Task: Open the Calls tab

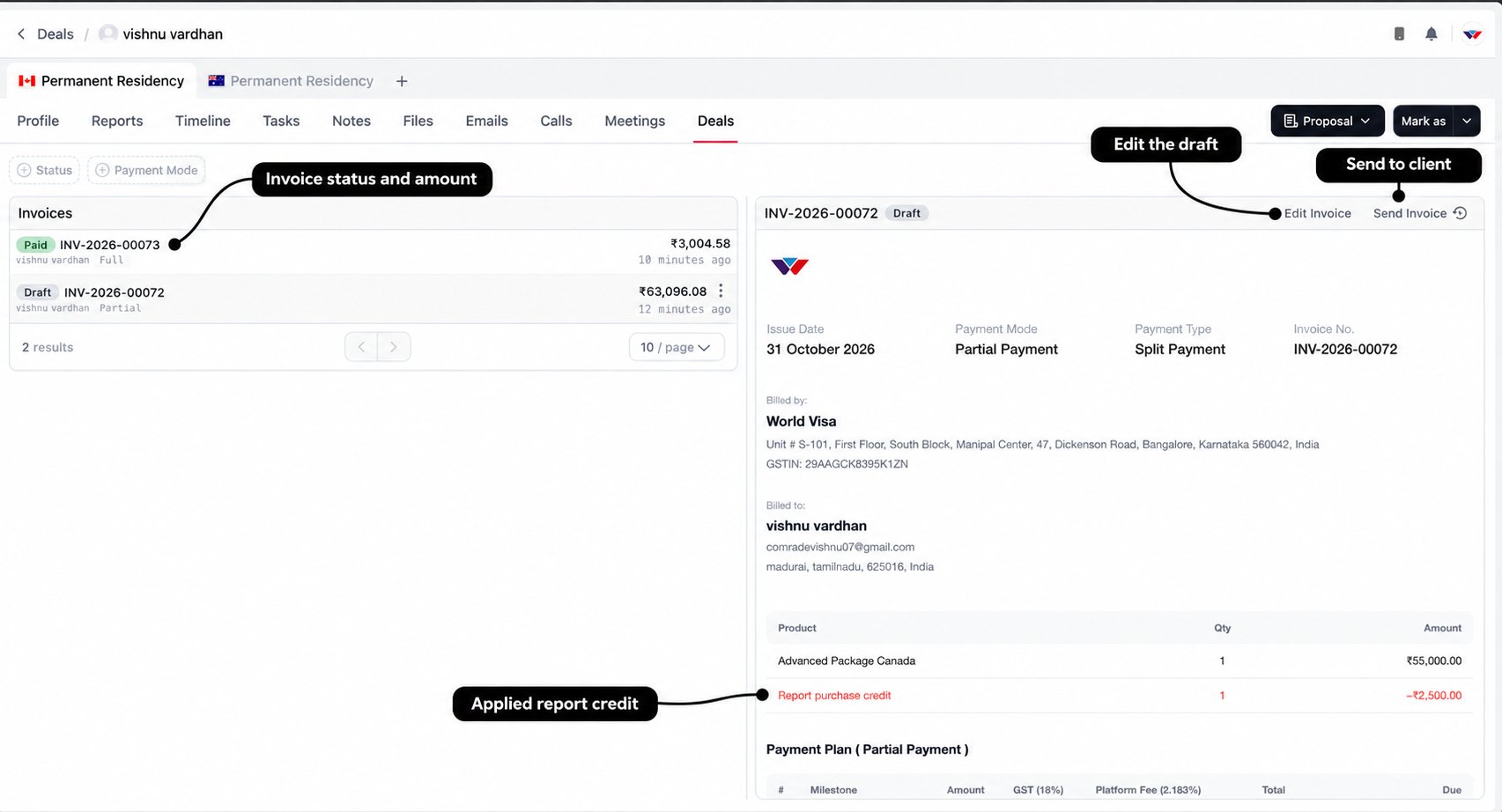Action: coord(556,121)
